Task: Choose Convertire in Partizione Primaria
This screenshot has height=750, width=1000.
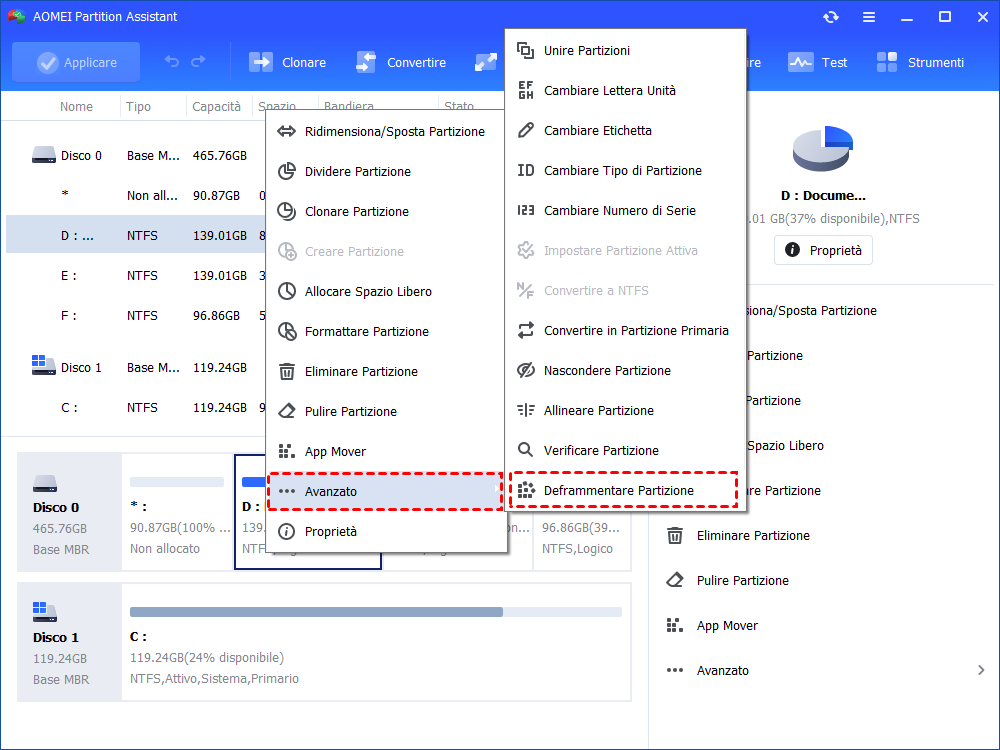Action: click(626, 330)
